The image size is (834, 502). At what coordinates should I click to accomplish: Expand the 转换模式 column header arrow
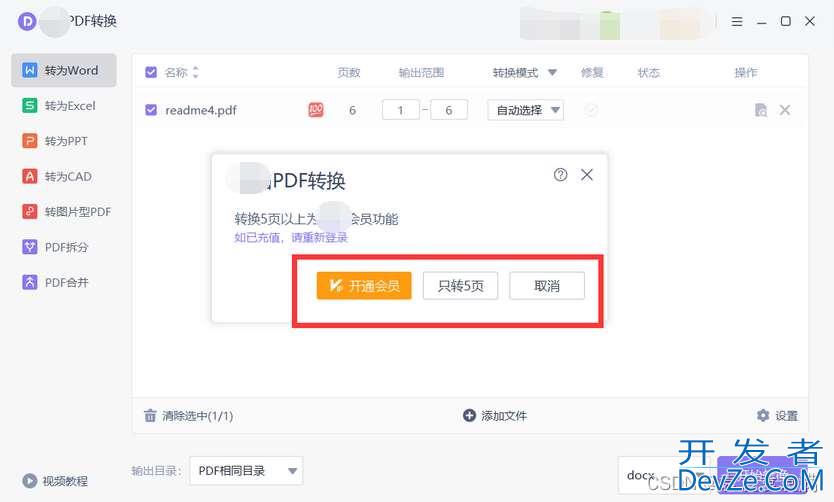click(553, 73)
